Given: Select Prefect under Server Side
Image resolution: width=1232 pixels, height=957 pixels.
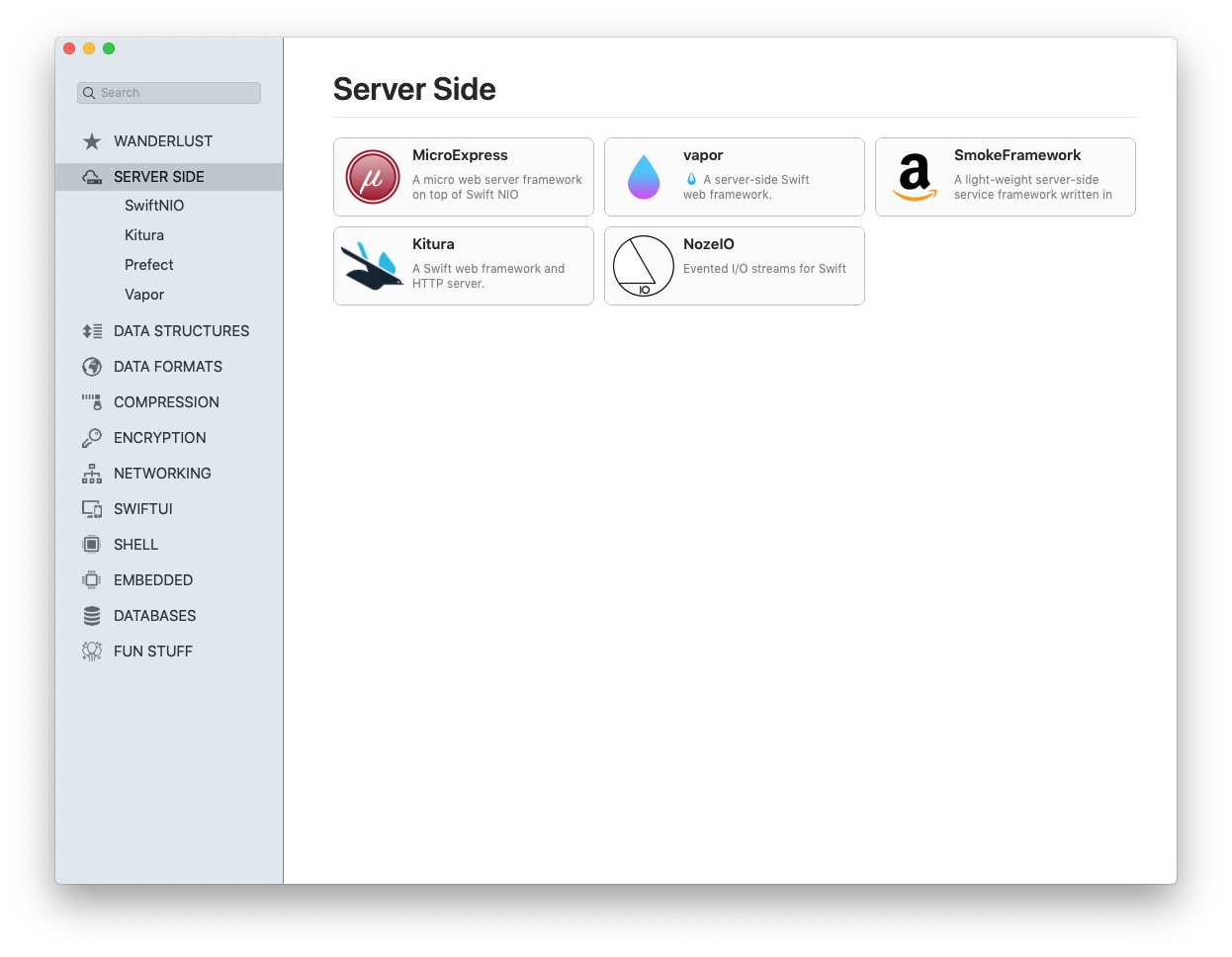Looking at the screenshot, I should [149, 265].
